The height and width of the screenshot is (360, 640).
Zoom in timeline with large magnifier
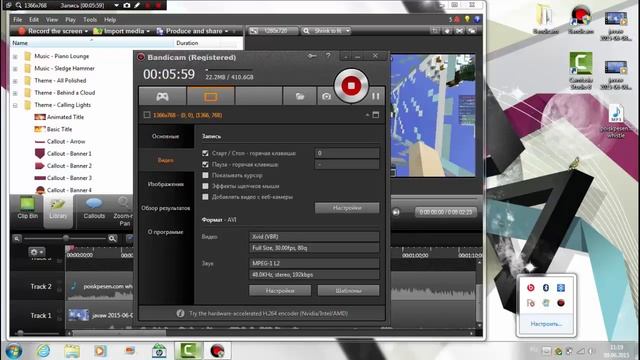(x=113, y=238)
